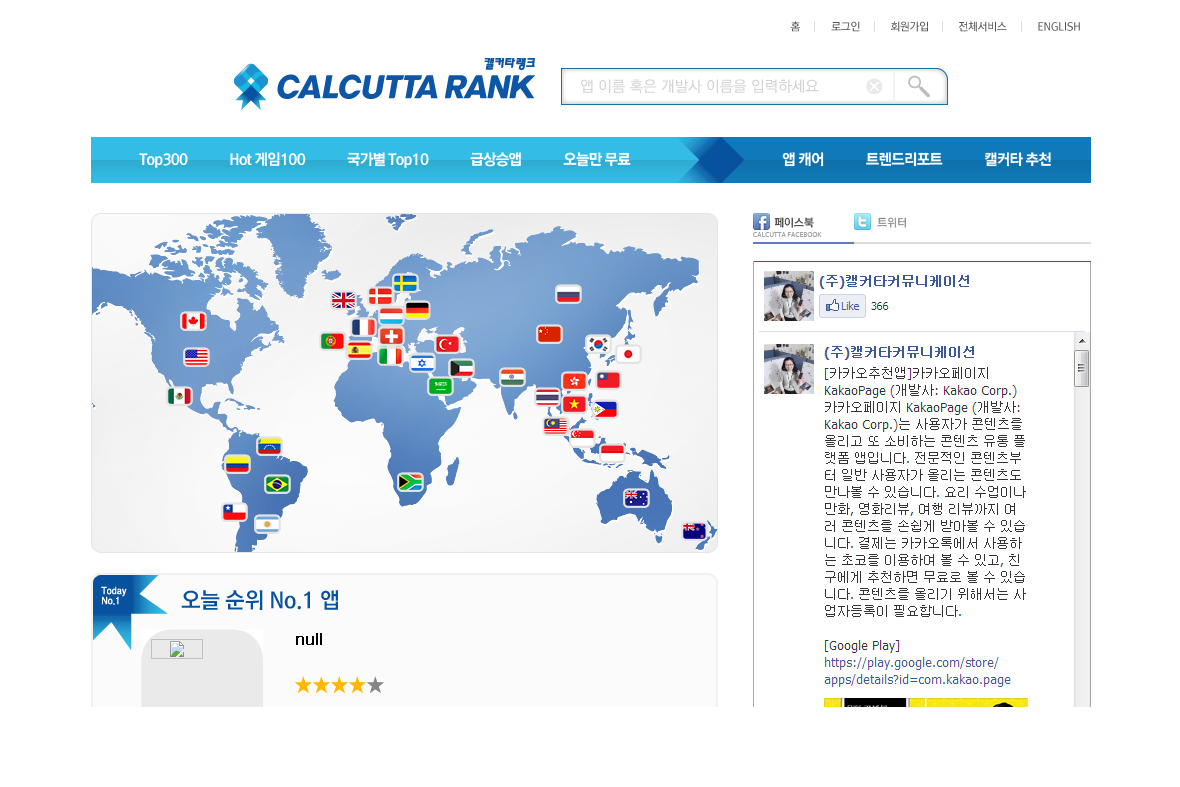Image resolution: width=1180 pixels, height=787 pixels.
Task: Choose the Japan flag marker
Action: point(628,354)
